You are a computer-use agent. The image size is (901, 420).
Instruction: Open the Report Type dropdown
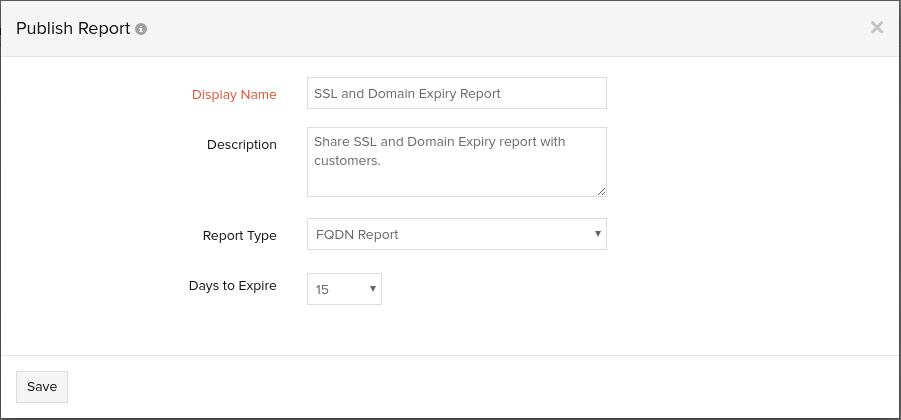pyautogui.click(x=456, y=234)
